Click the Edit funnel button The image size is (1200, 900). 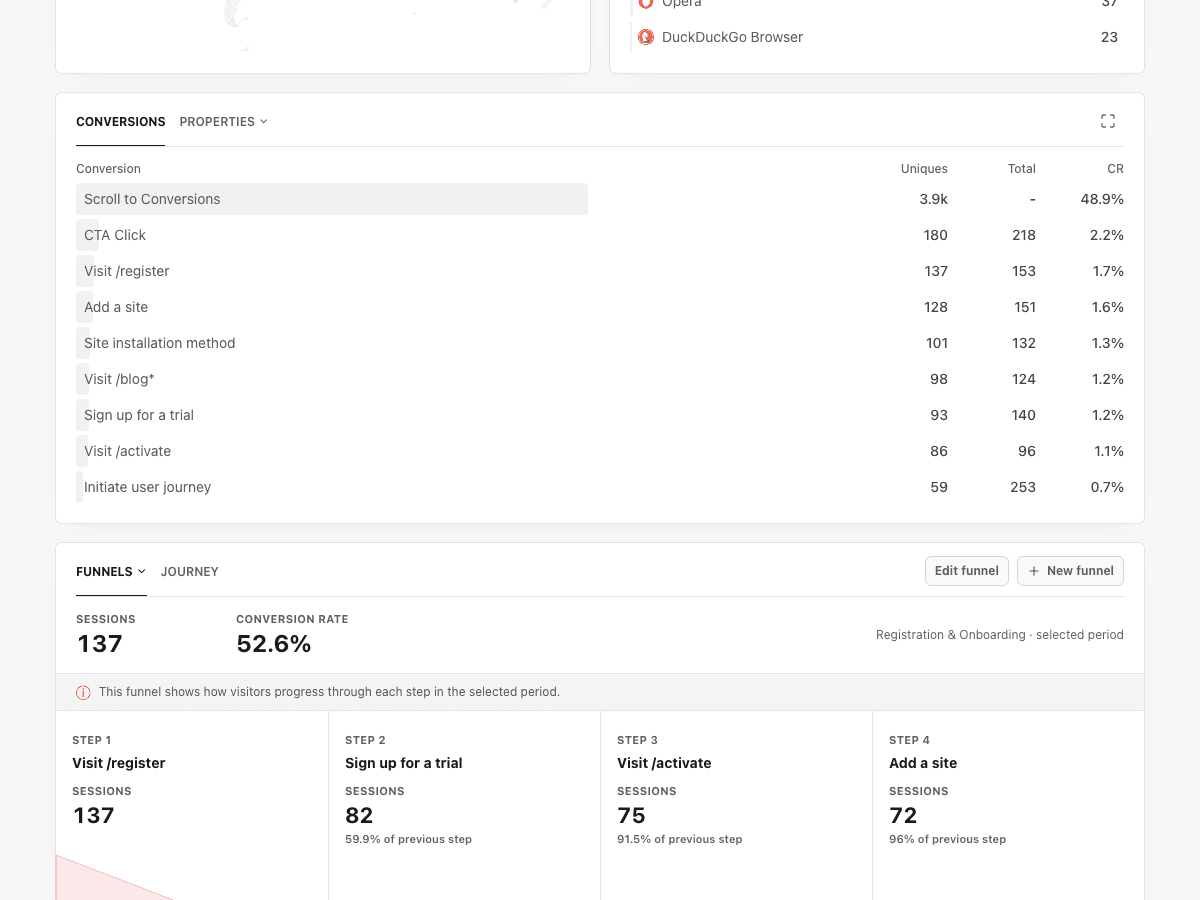[x=967, y=571]
